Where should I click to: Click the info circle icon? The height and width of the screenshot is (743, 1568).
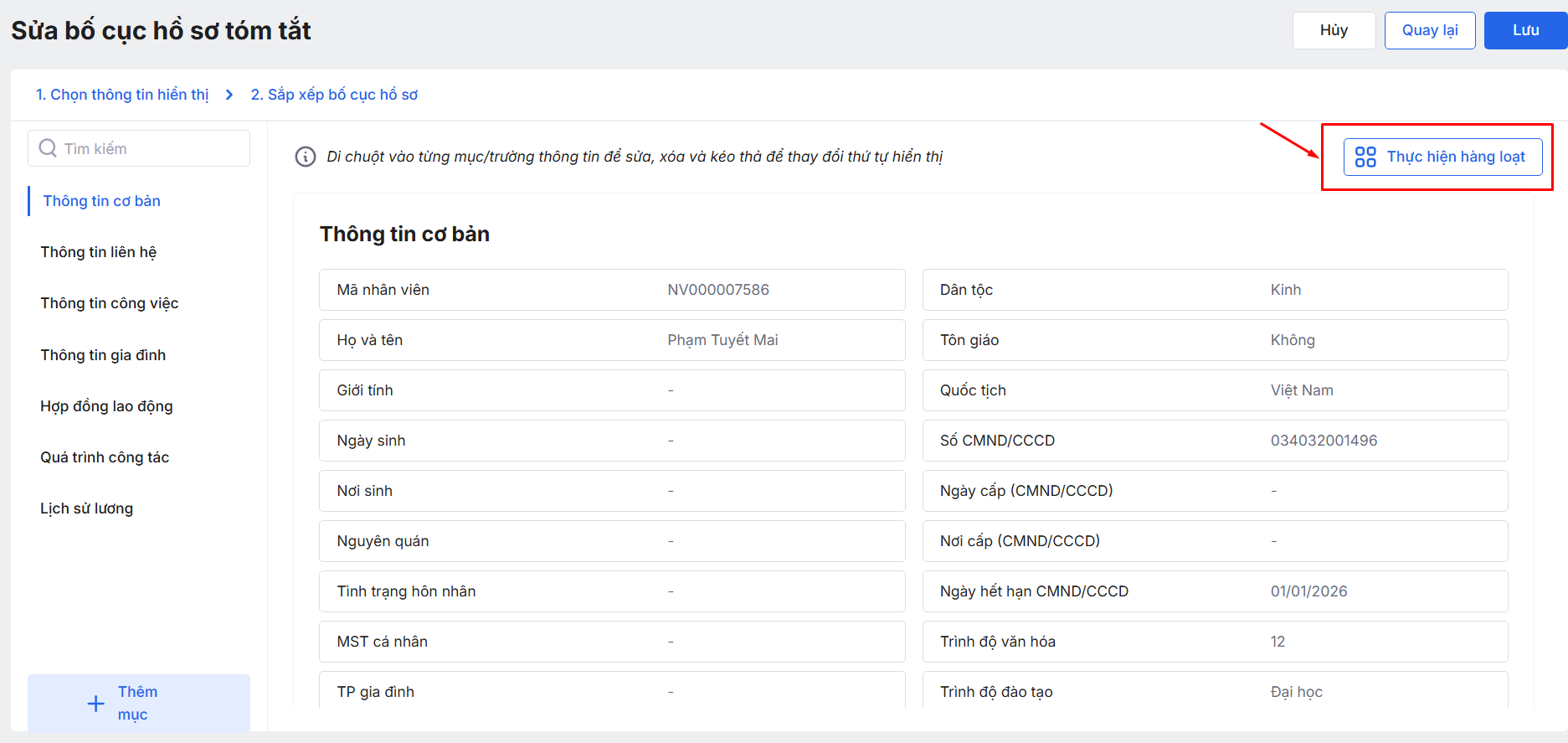click(306, 157)
